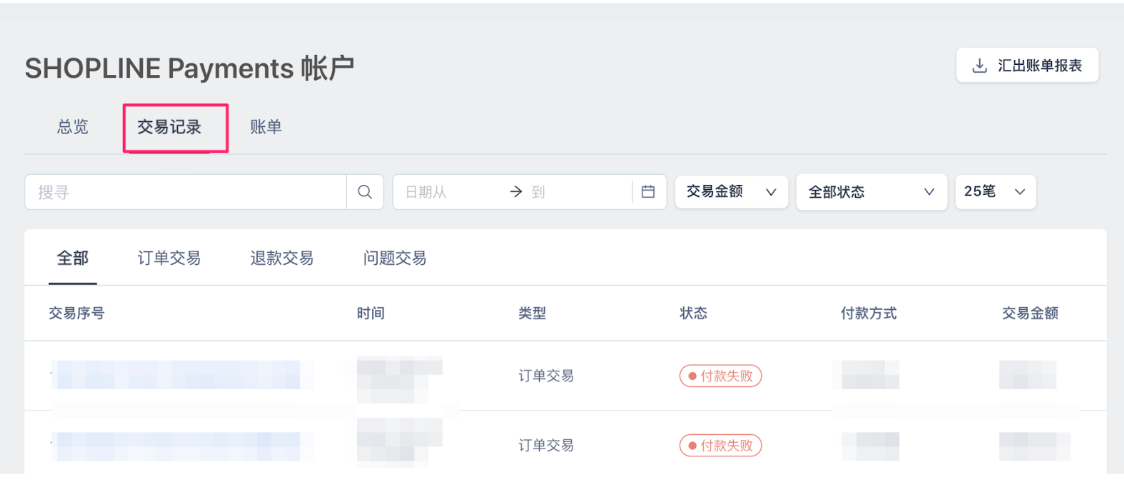Click the 日期从 start date field
The image size is (1124, 480).
(x=448, y=192)
